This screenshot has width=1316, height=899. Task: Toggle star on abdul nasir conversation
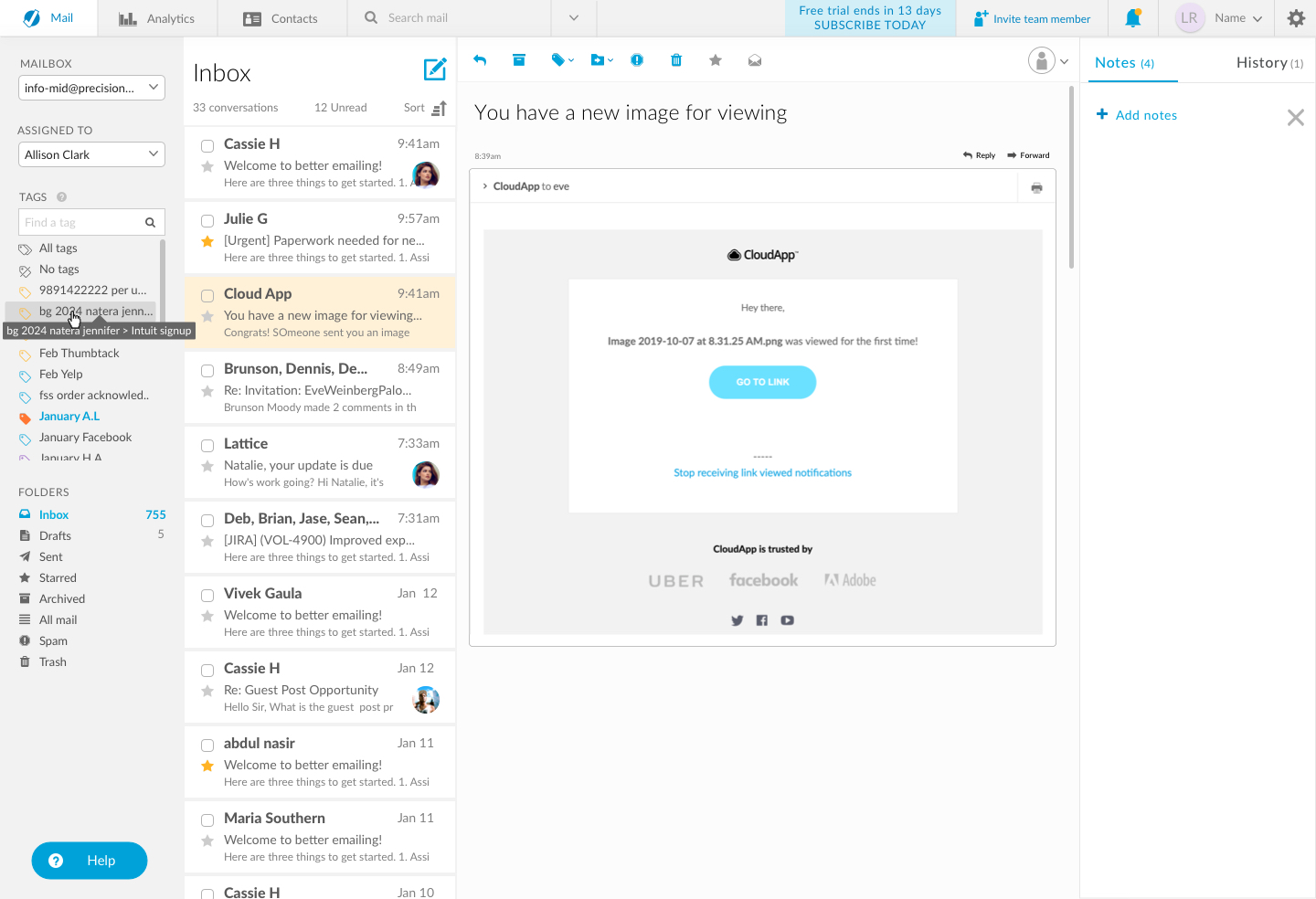207,766
